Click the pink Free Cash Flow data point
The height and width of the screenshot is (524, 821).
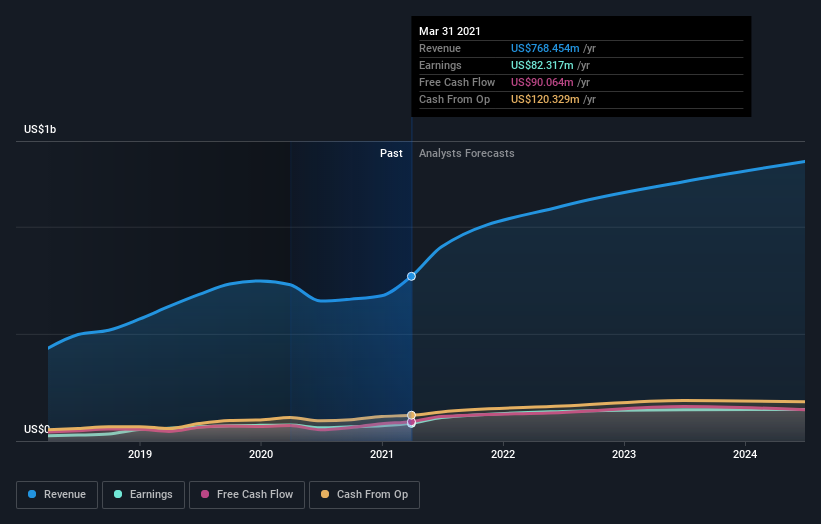[x=412, y=421]
